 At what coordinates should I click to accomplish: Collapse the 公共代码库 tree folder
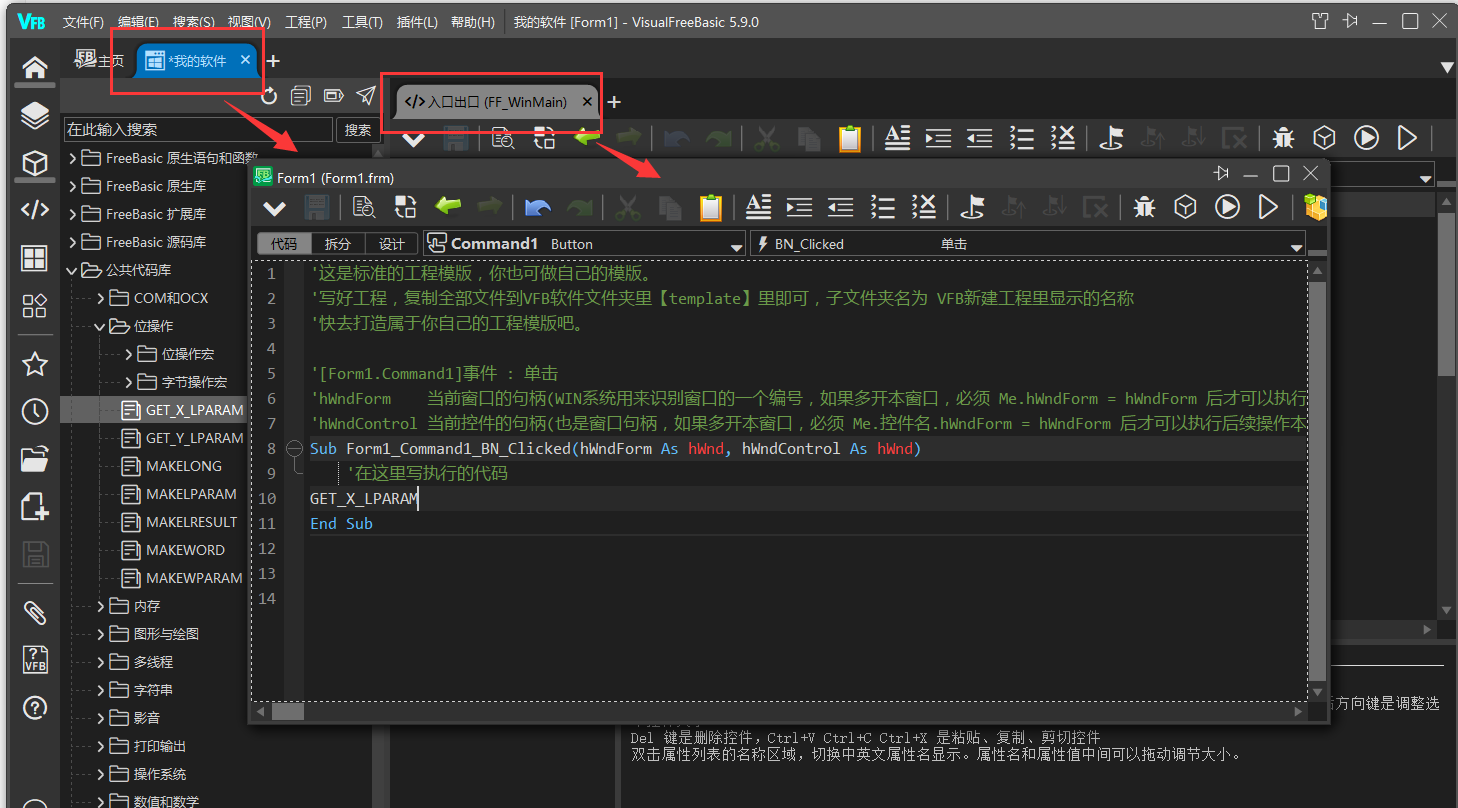pos(72,270)
